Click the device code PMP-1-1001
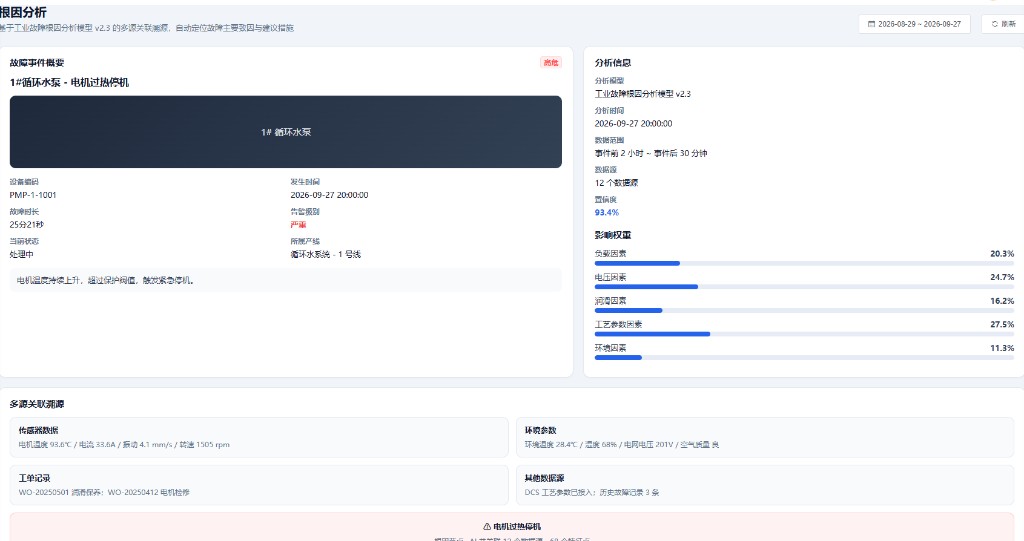1024x541 pixels. tap(33, 195)
